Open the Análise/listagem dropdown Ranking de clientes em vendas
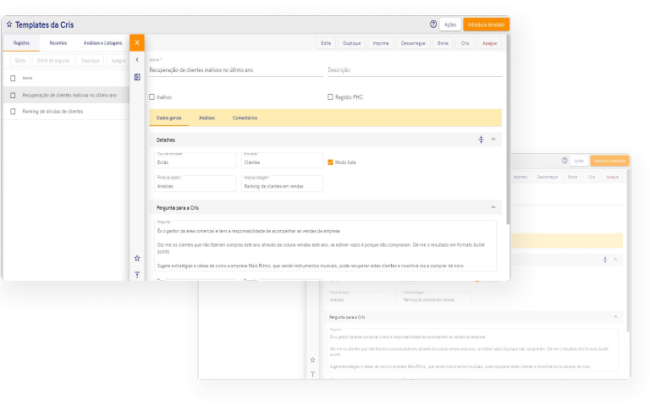 (x=282, y=184)
